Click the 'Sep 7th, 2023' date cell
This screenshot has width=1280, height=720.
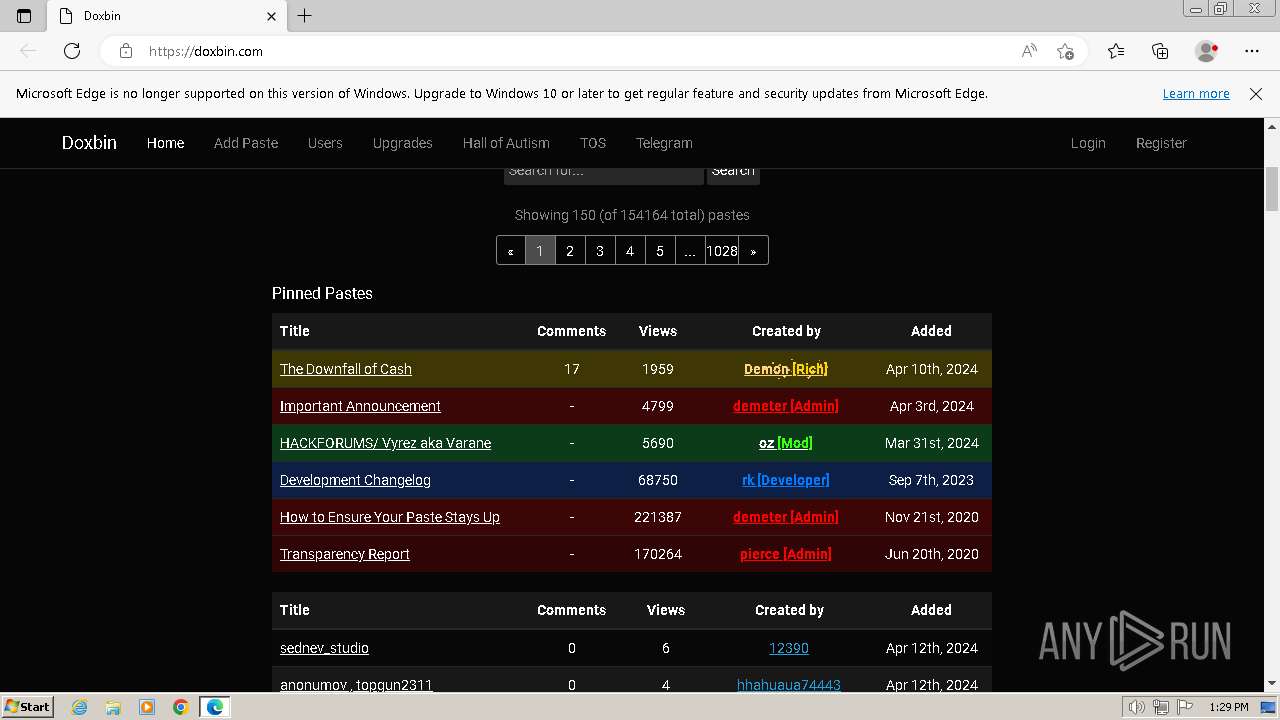931,480
